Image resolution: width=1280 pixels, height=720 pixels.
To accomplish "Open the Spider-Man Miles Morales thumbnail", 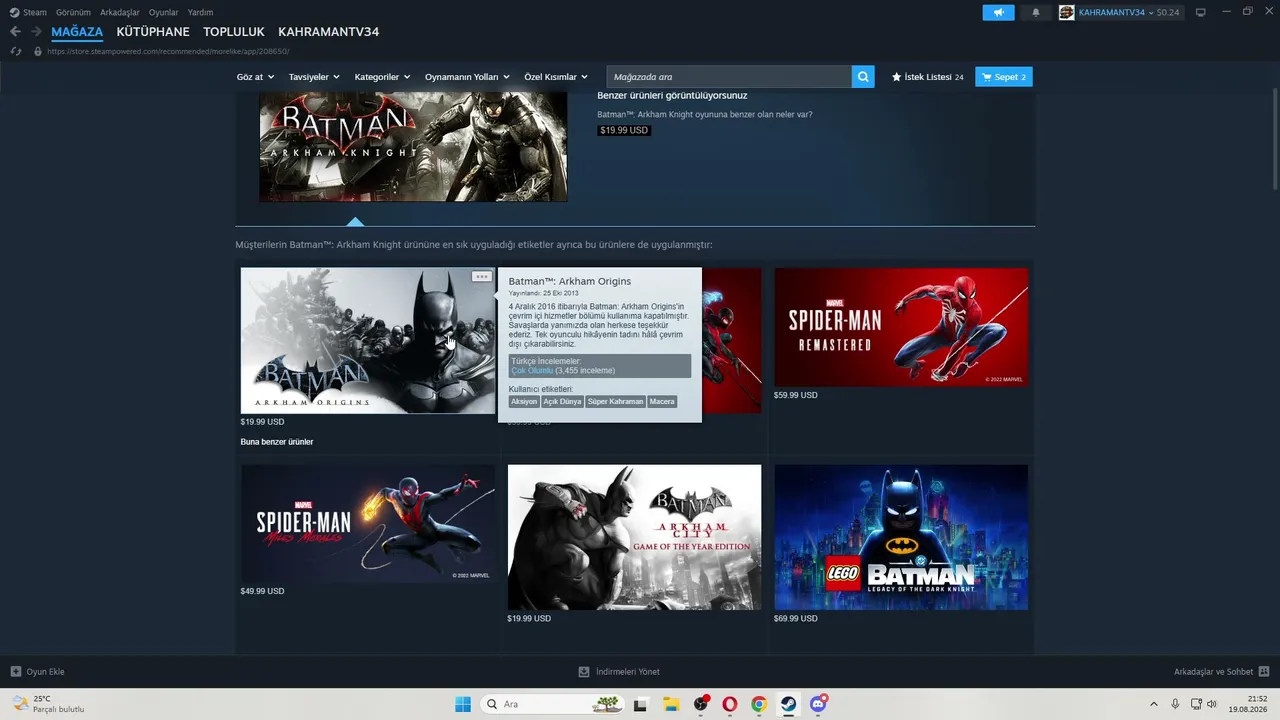I will [x=367, y=523].
